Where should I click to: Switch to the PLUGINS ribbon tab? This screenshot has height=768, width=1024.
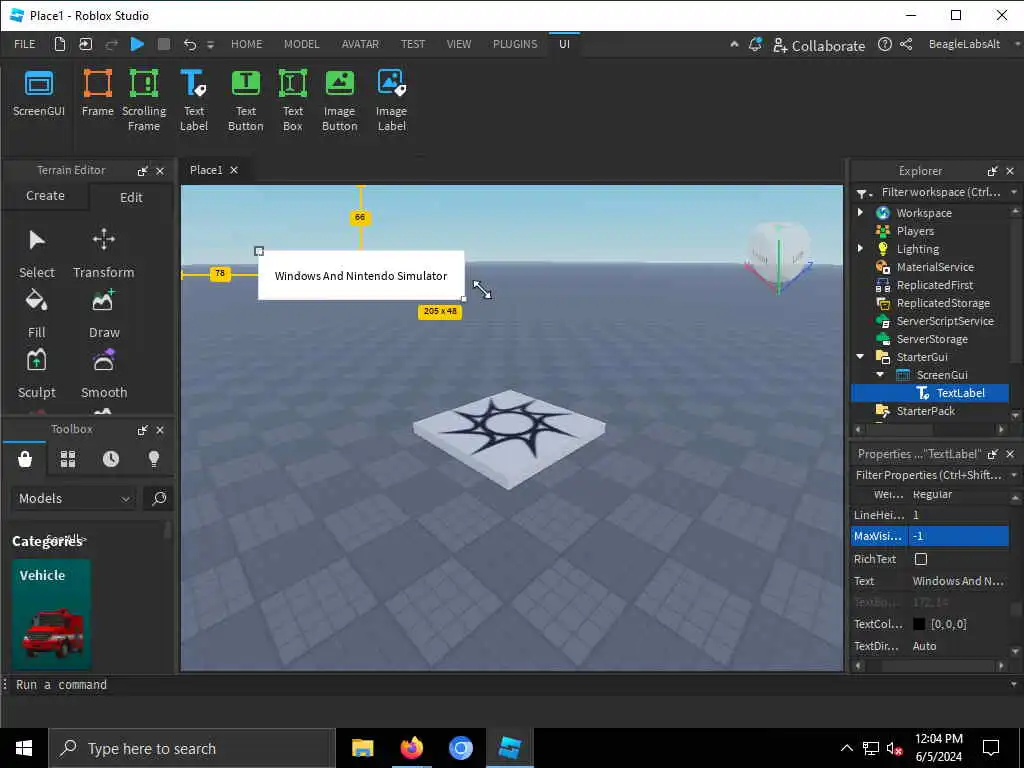pos(515,44)
